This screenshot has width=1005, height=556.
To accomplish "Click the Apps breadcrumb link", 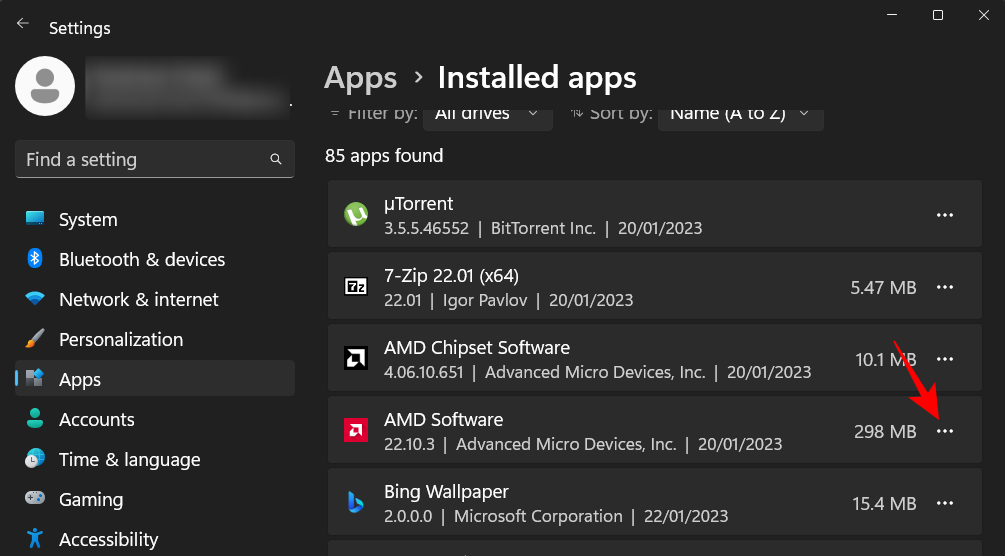I will pos(361,78).
